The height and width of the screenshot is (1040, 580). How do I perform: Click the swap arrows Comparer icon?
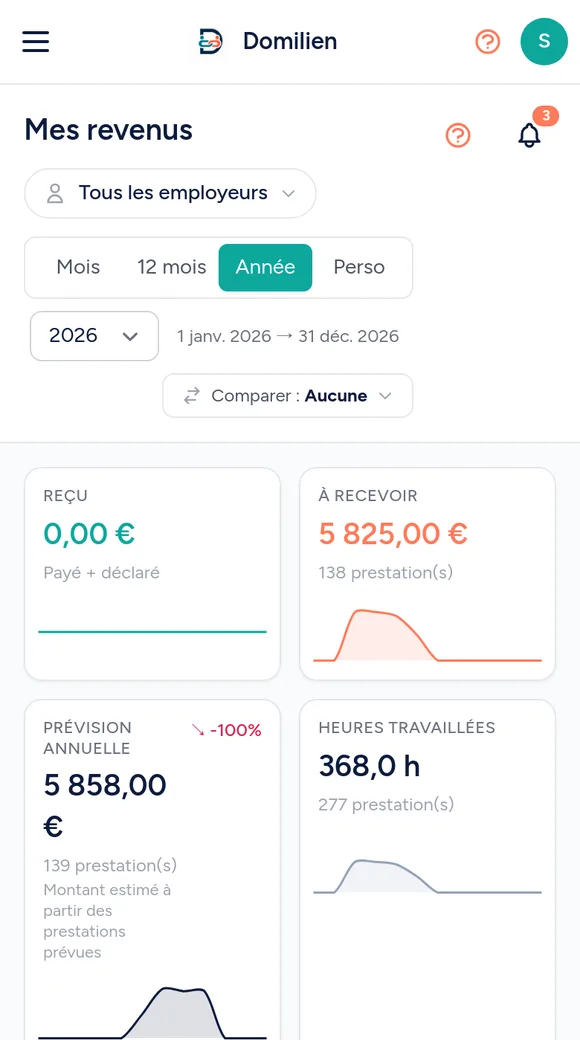[192, 396]
